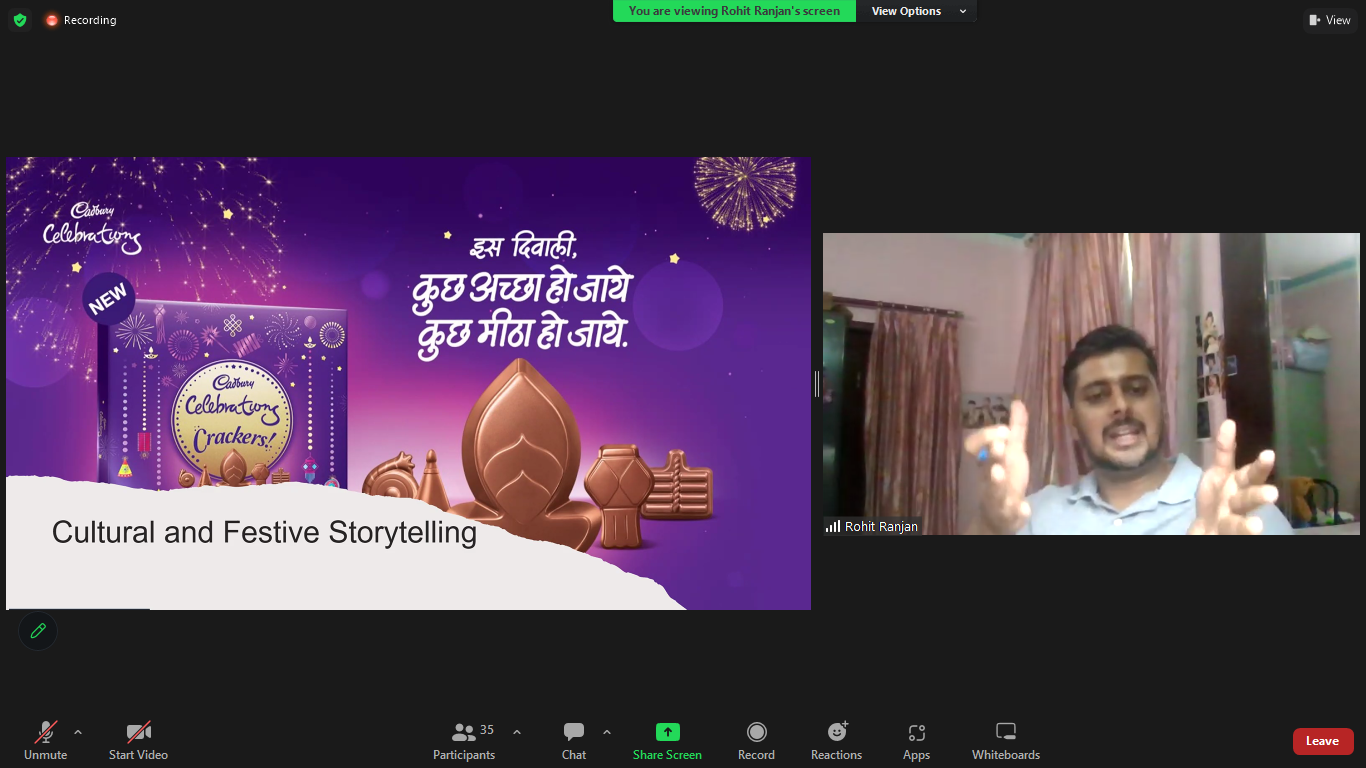Click Rohit Ranjan's video thumbnail

pyautogui.click(x=1091, y=384)
